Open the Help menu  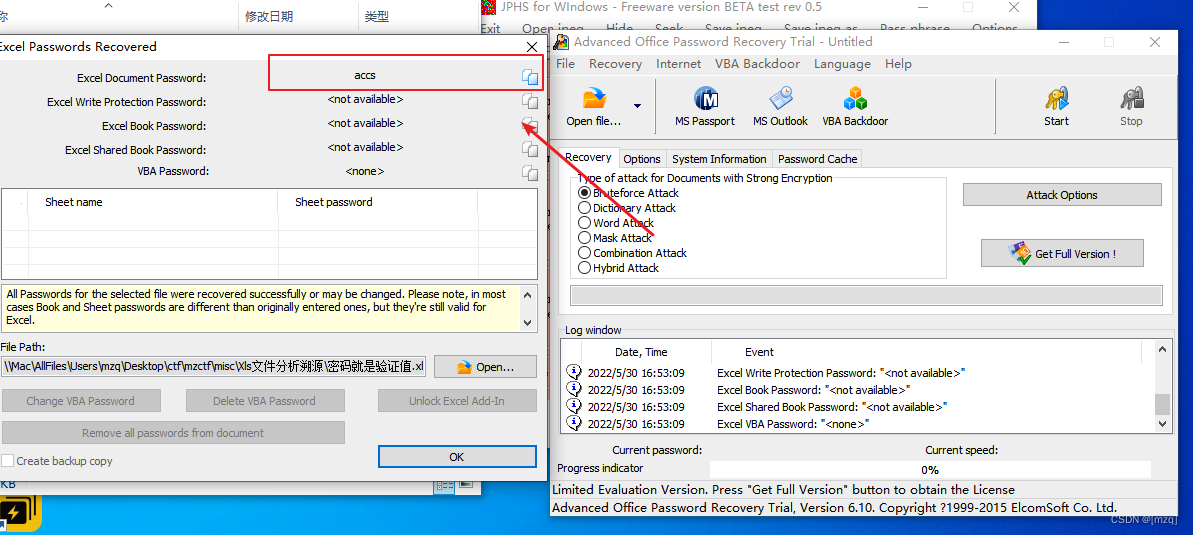tap(899, 64)
